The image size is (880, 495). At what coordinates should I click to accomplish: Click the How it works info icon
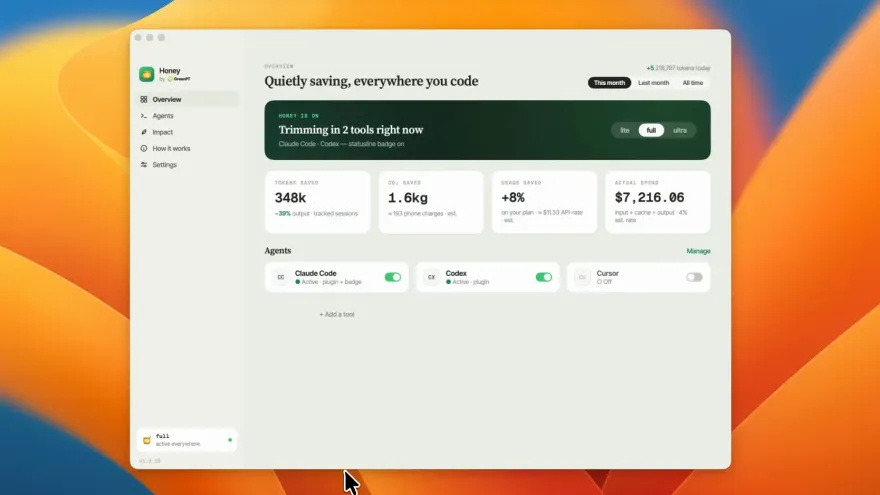[144, 148]
